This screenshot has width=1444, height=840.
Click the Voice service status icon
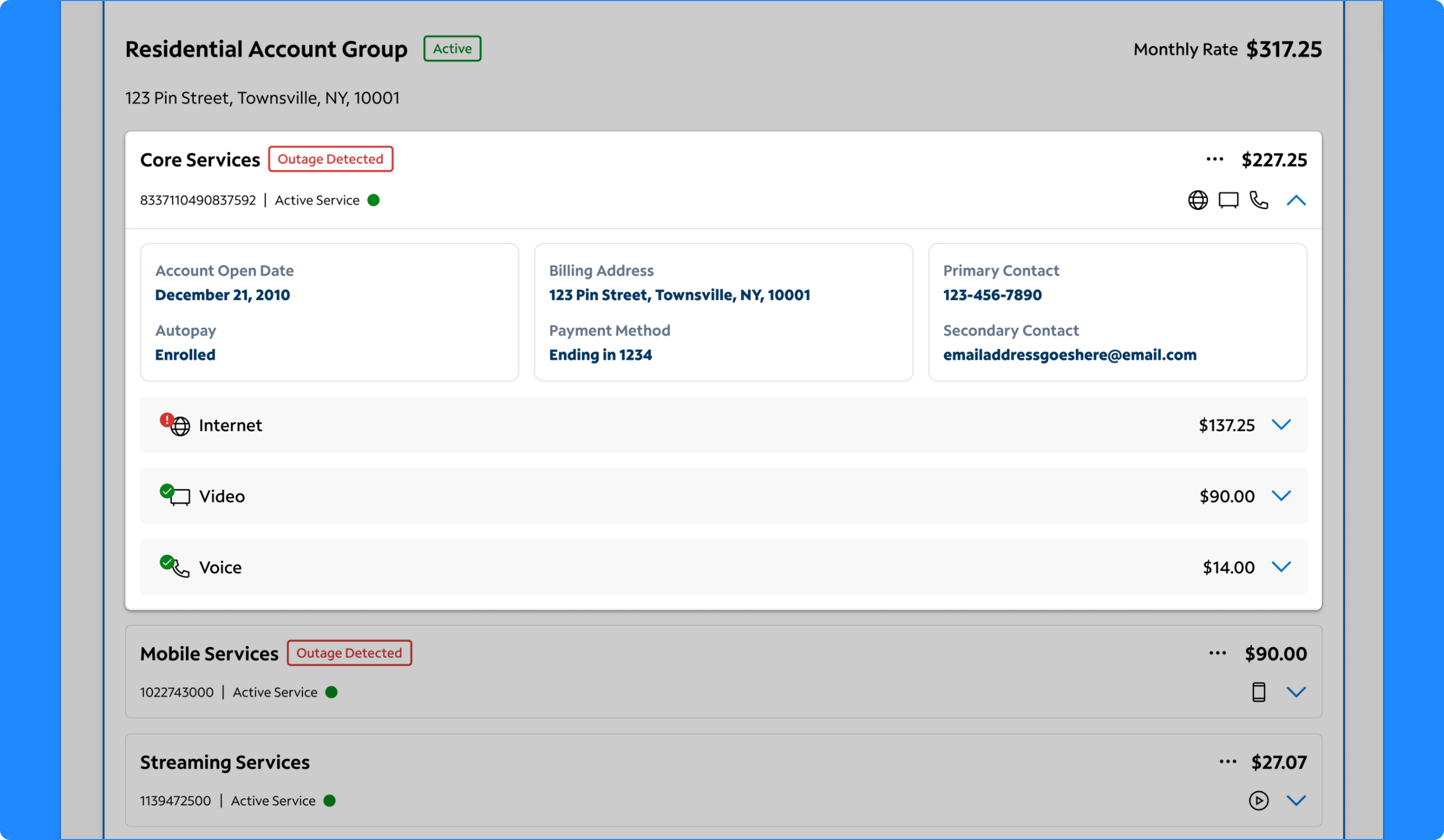point(167,562)
